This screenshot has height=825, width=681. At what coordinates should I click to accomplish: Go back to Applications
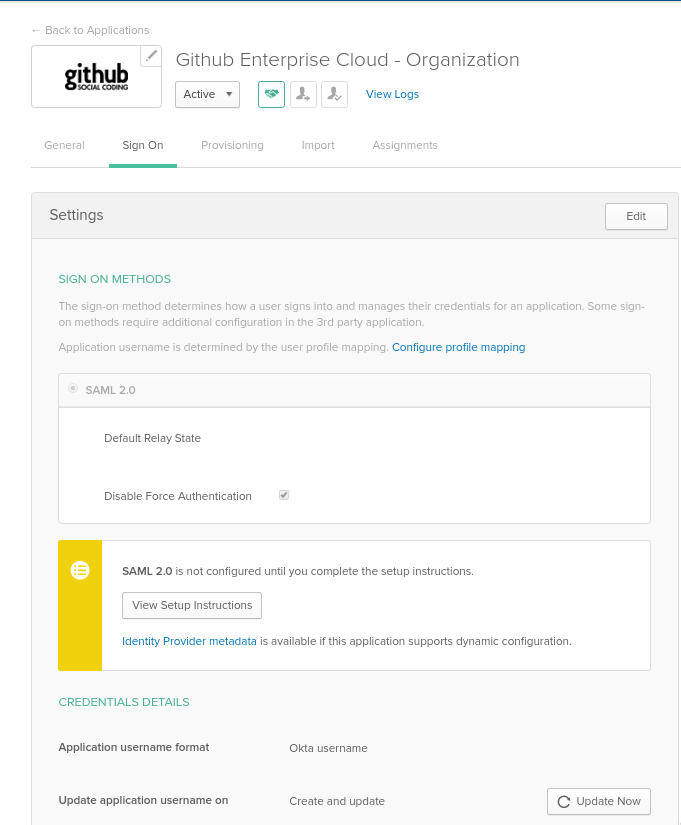pyautogui.click(x=90, y=30)
